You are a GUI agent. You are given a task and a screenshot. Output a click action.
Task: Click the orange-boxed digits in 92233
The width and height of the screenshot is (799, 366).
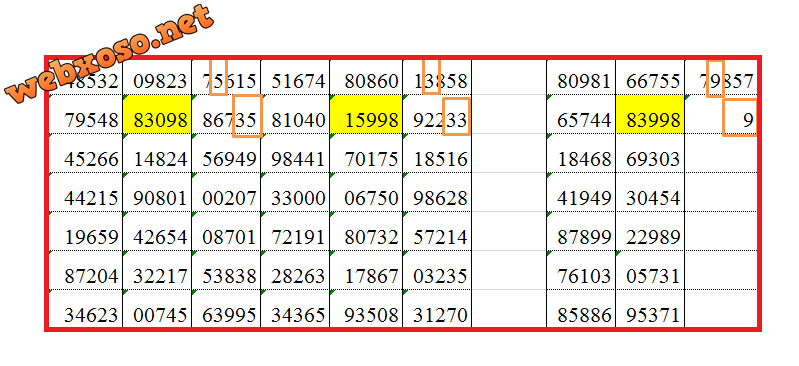click(x=456, y=117)
